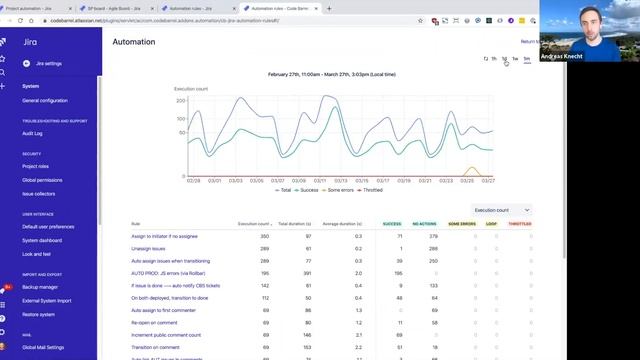Click the create plus icon in sidebar
This screenshot has width=640, height=360.
[2, 86]
